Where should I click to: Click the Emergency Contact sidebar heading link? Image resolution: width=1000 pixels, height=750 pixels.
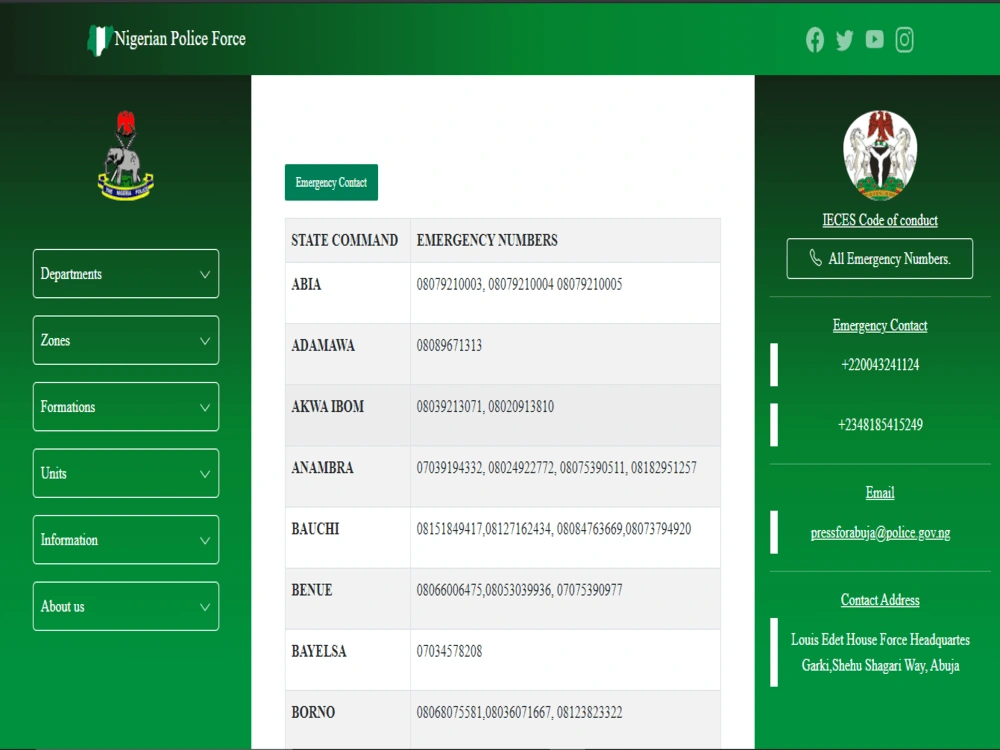tap(879, 325)
